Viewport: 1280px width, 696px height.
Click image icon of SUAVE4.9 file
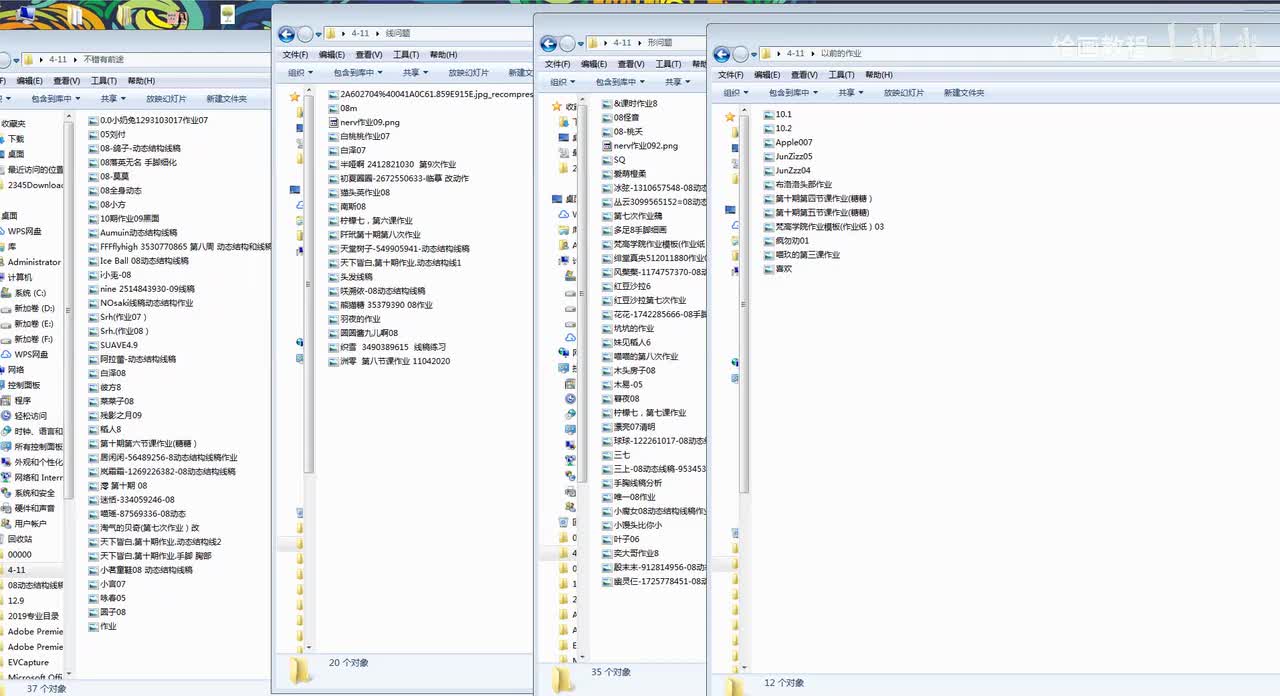pos(93,345)
